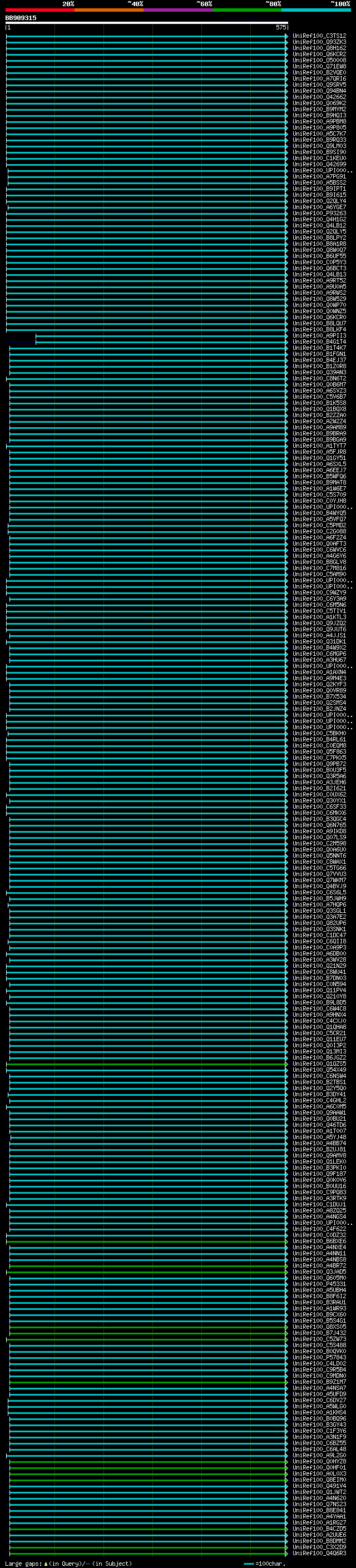
Task: Select label UniRef100_C2G088
Action: (x=319, y=531)
